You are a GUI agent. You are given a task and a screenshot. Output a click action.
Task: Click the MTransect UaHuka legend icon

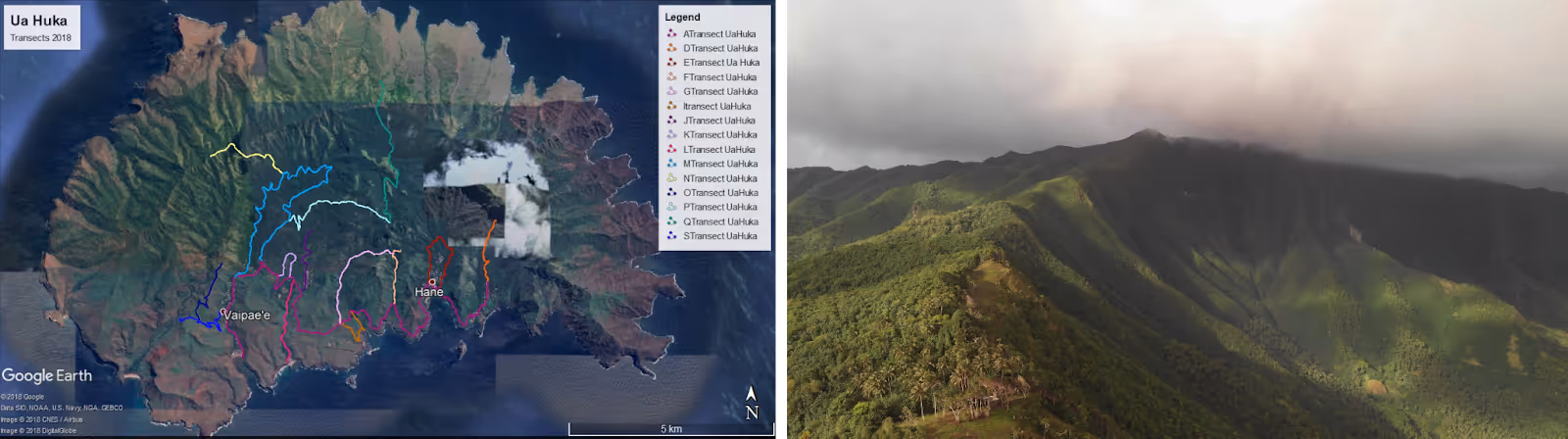[671, 164]
